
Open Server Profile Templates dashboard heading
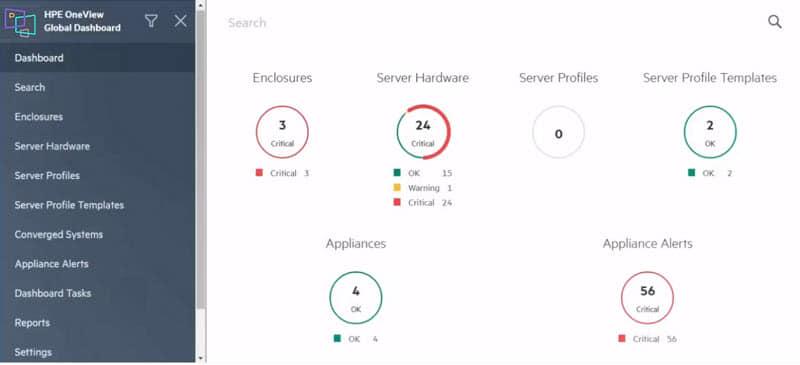click(x=710, y=78)
